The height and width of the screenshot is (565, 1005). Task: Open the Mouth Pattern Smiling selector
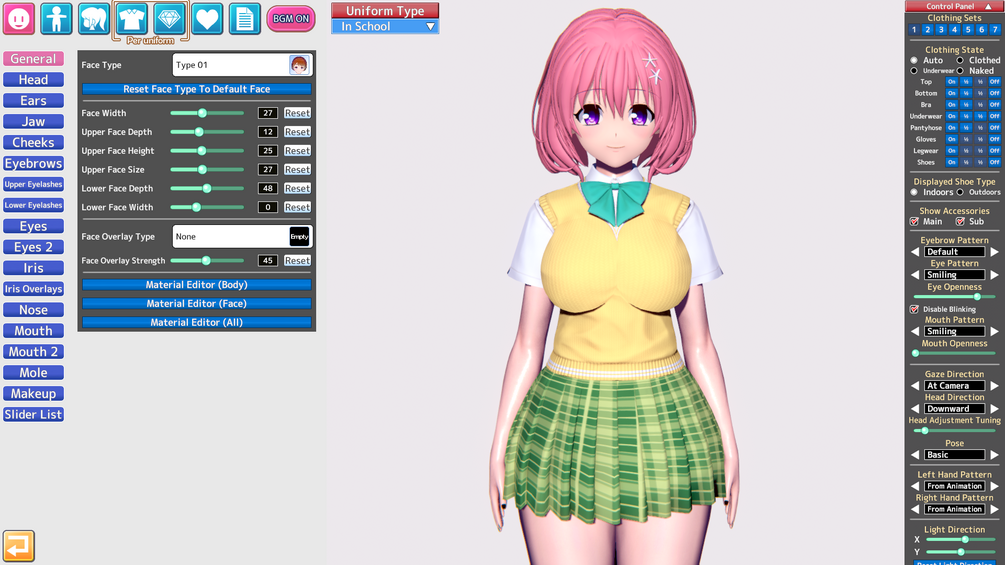pyautogui.click(x=954, y=331)
